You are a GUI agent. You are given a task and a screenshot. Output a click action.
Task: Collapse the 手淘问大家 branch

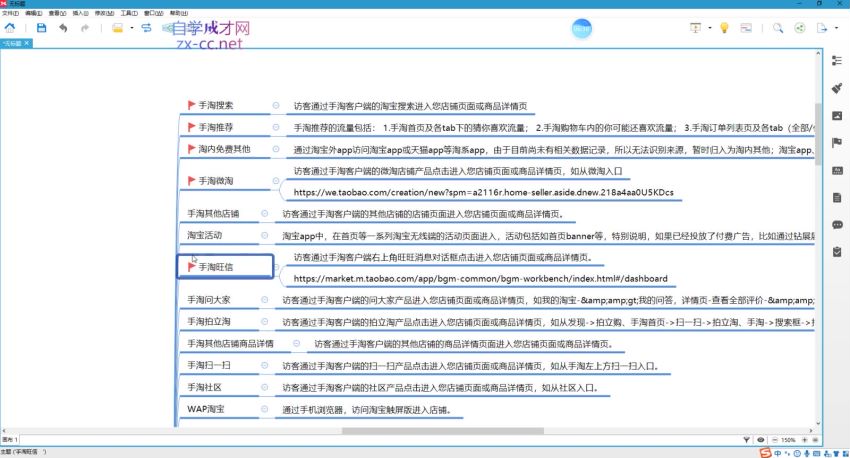[x=264, y=300]
